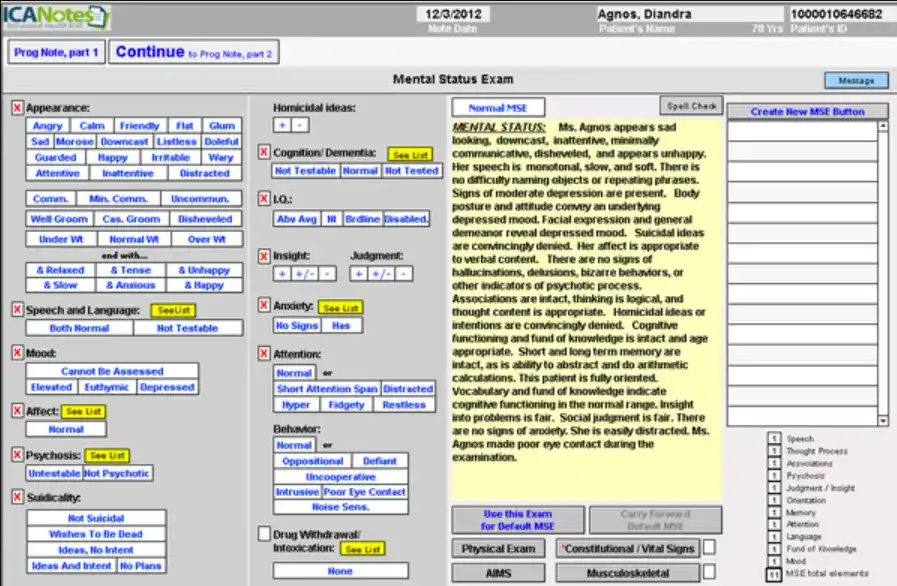The width and height of the screenshot is (897, 586).
Task: Click red X next to Attention
Action: click(265, 353)
